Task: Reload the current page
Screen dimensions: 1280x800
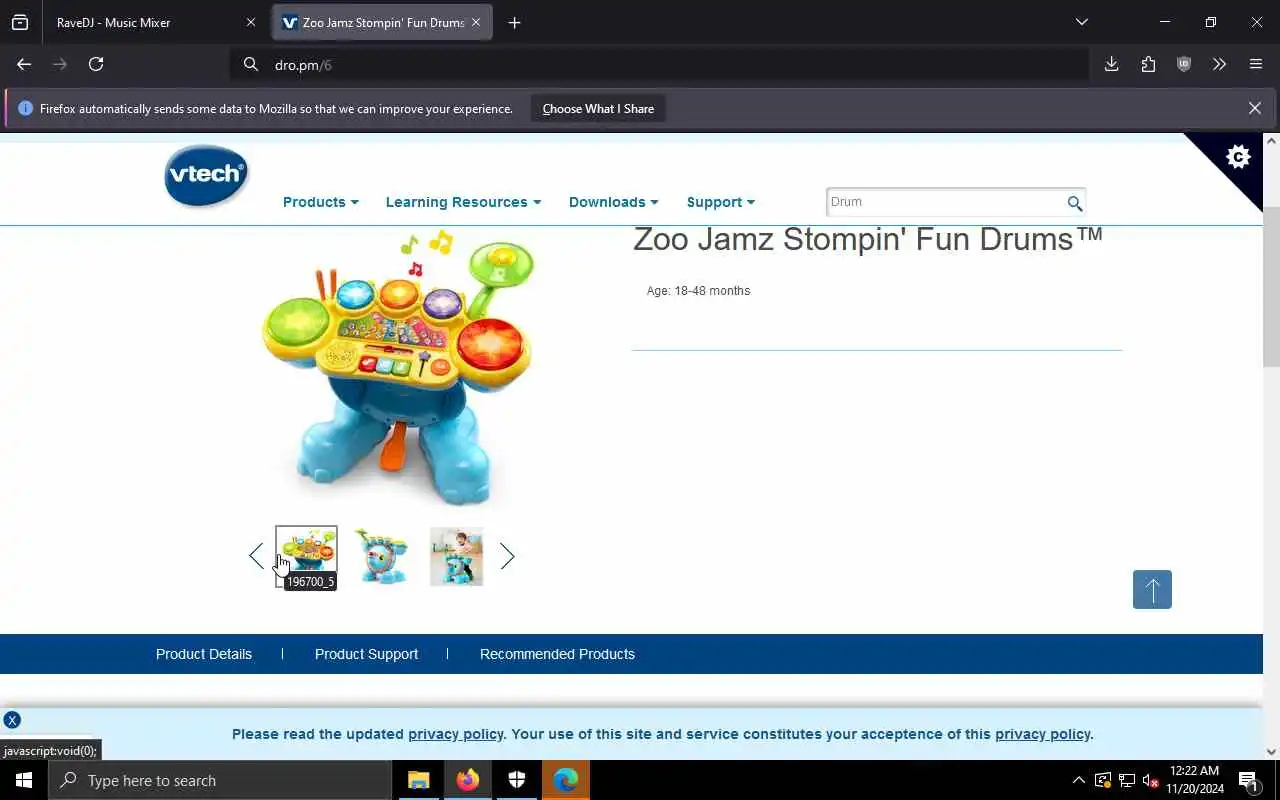Action: coord(96,64)
